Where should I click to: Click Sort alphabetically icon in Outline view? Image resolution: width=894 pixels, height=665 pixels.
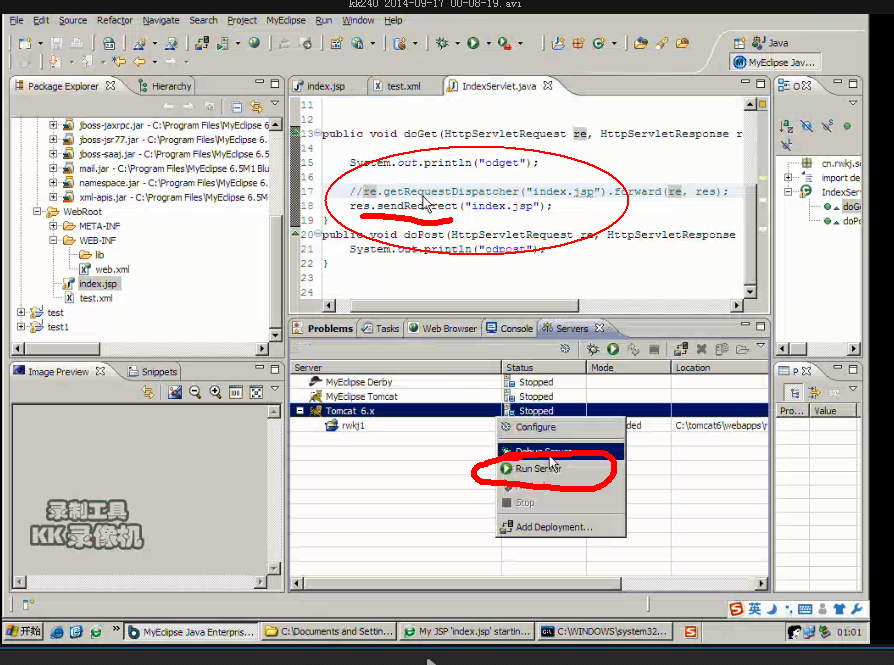786,126
